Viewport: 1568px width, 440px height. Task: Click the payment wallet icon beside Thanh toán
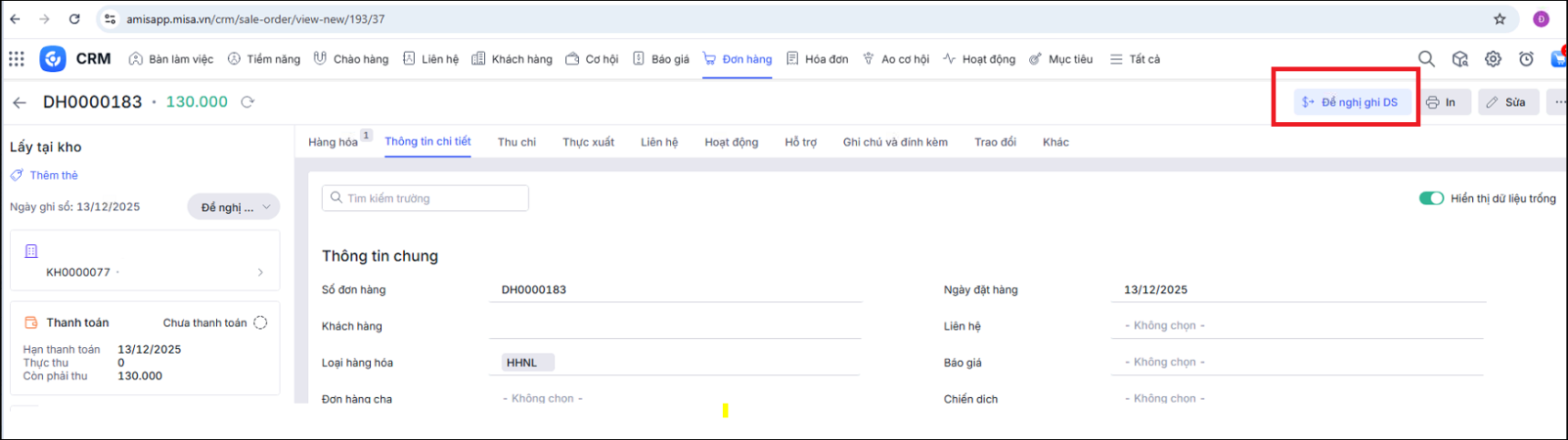(x=31, y=322)
